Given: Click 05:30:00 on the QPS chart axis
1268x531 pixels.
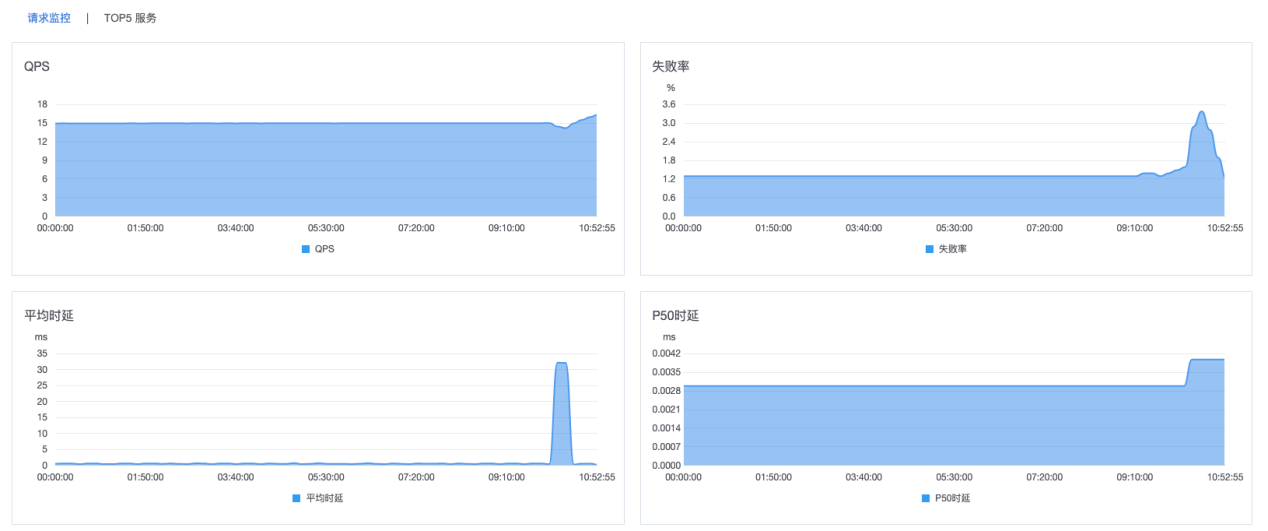Looking at the screenshot, I should pos(326,228).
